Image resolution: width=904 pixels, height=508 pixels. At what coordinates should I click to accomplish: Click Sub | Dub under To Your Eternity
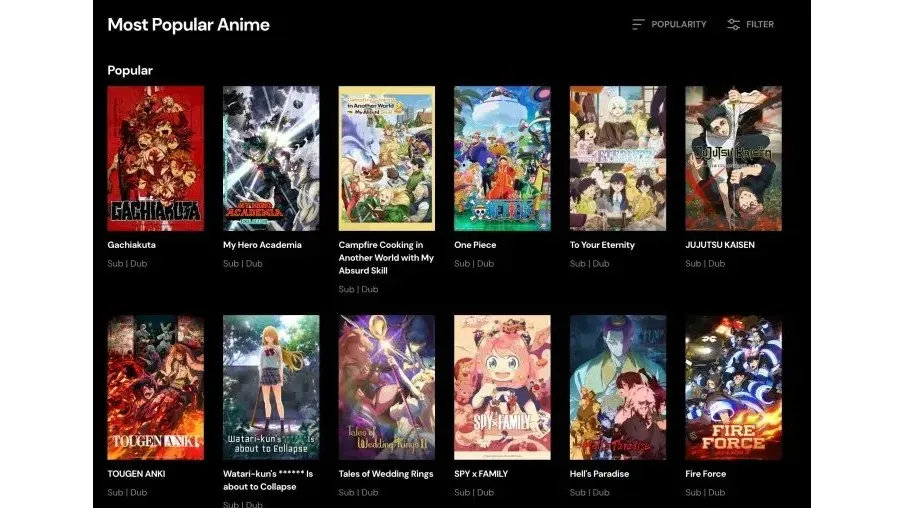[590, 264]
